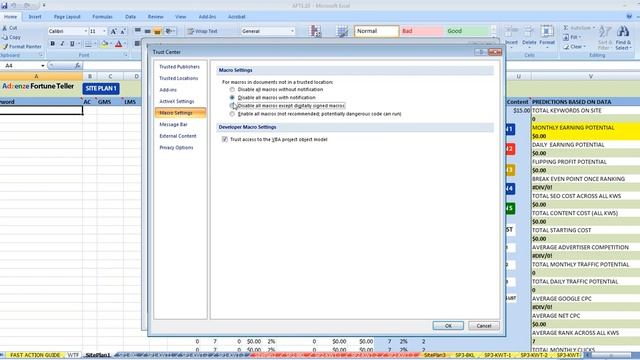The width and height of the screenshot is (640, 360).
Task: Click the AutoSum sigma icon
Action: [x=566, y=28]
